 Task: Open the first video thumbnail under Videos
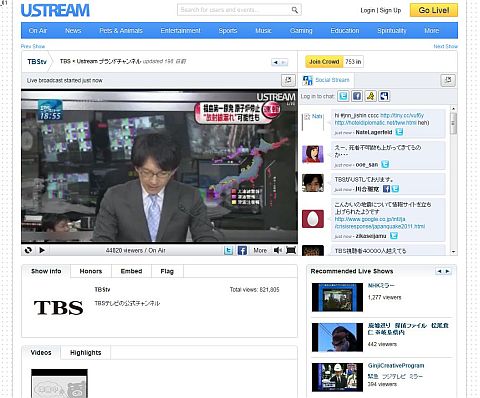(x=59, y=383)
